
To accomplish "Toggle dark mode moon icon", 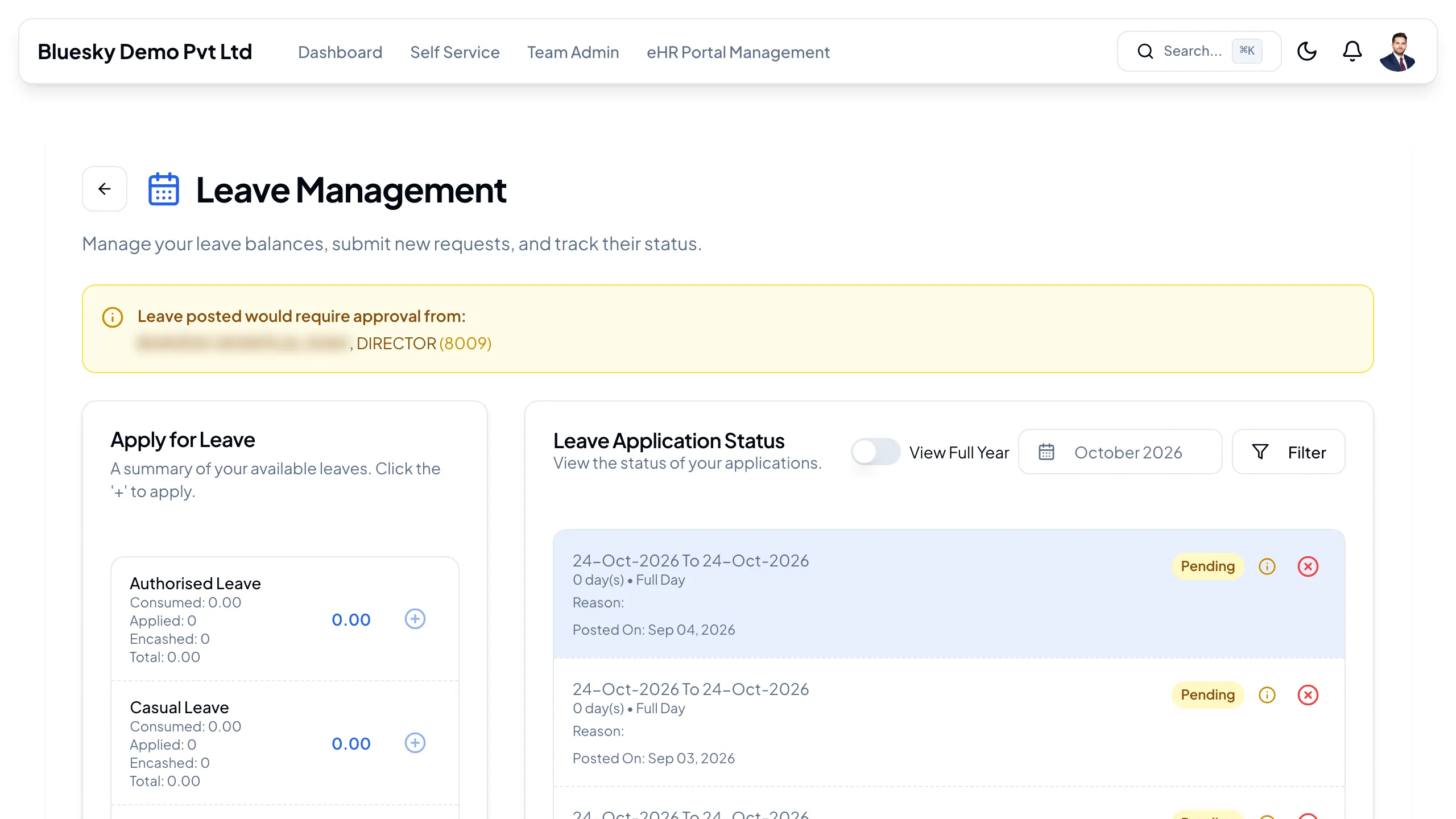I will click(x=1307, y=51).
